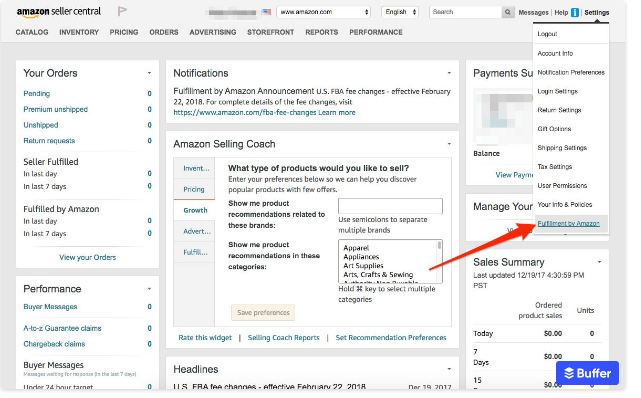Open the ORDERS menu
Viewport: 641px width, 398px height.
coord(164,32)
